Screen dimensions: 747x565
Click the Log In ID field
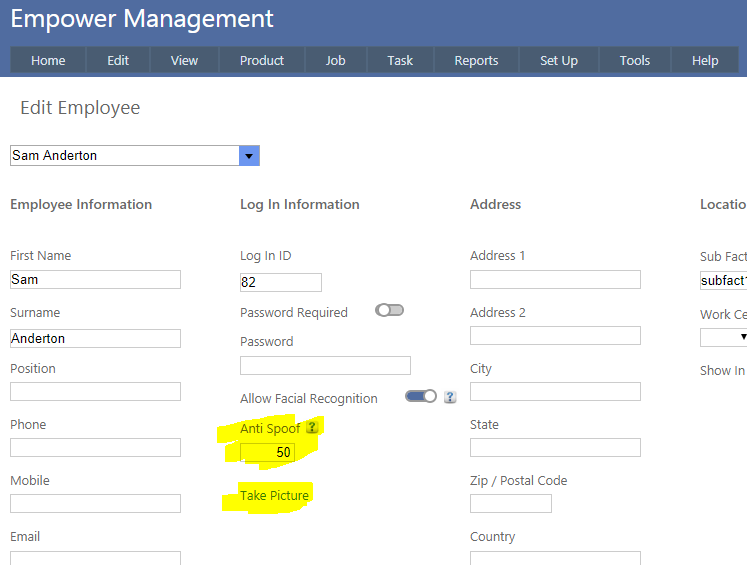tap(281, 283)
